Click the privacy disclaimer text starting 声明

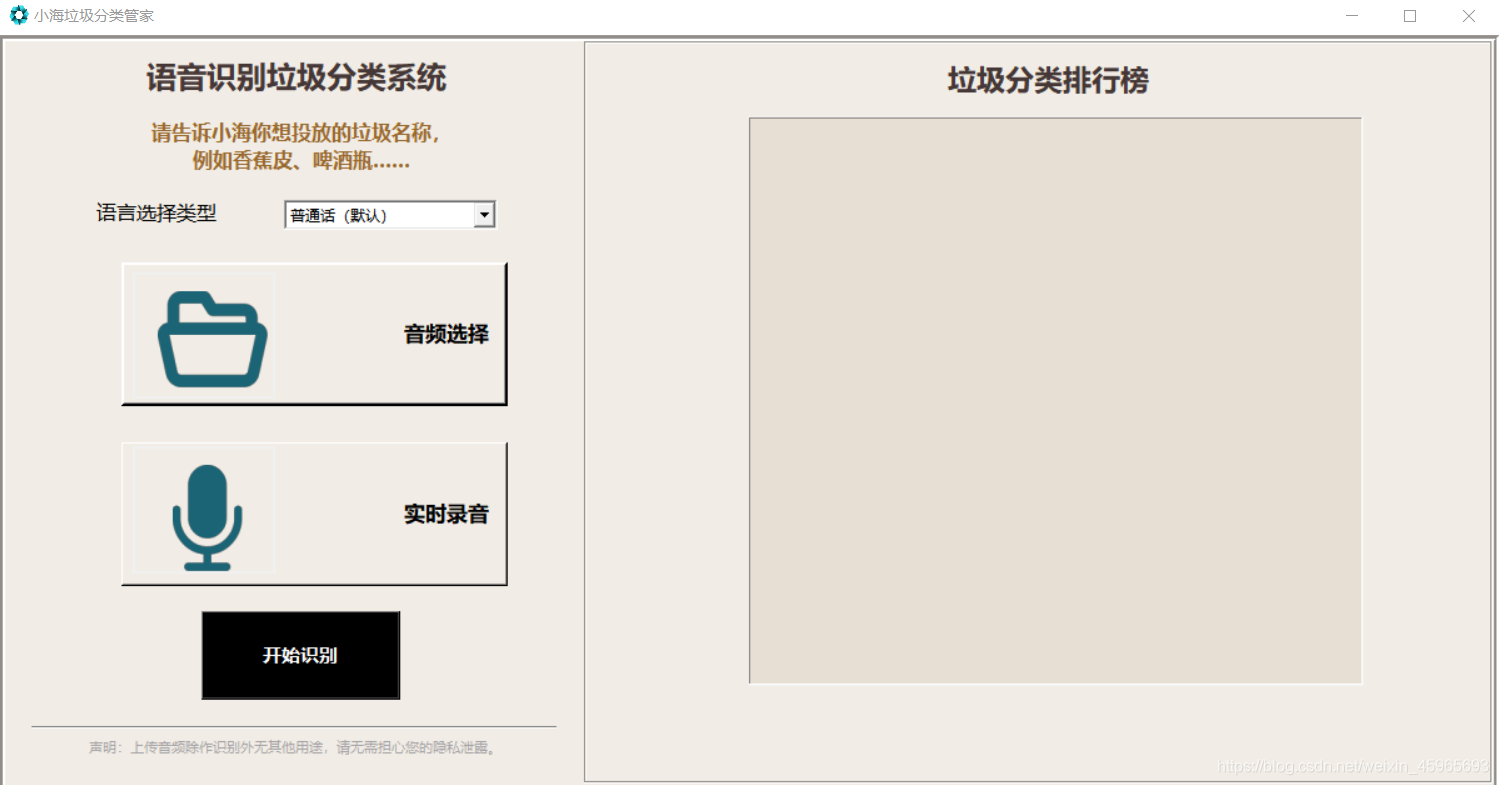pyautogui.click(x=293, y=747)
